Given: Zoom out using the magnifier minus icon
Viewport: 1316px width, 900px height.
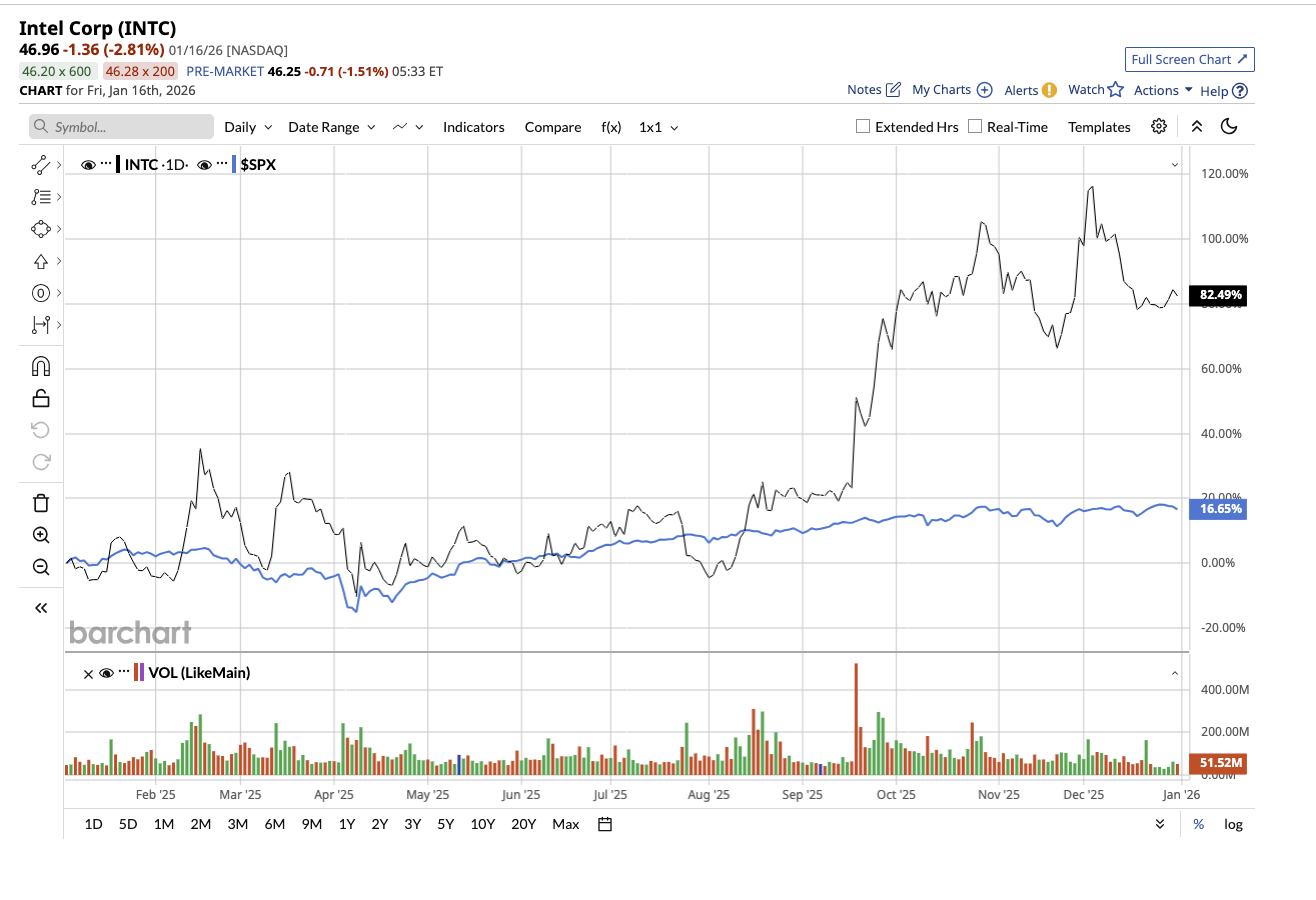Looking at the screenshot, I should tap(41, 567).
